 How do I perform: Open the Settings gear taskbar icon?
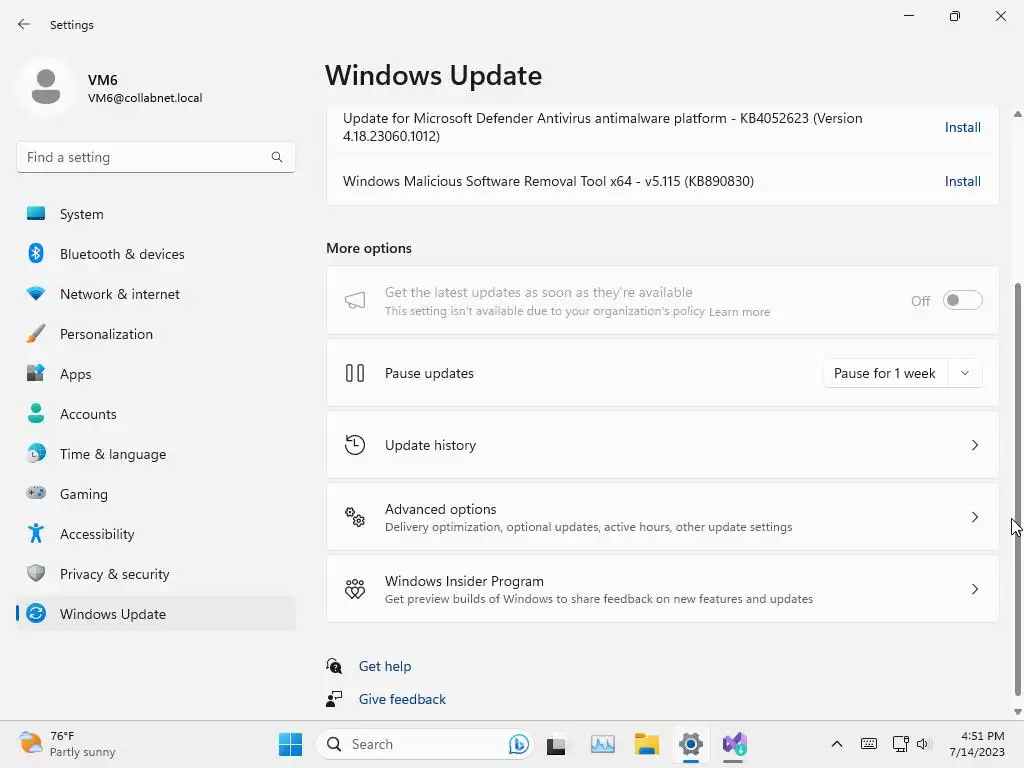[x=690, y=744]
